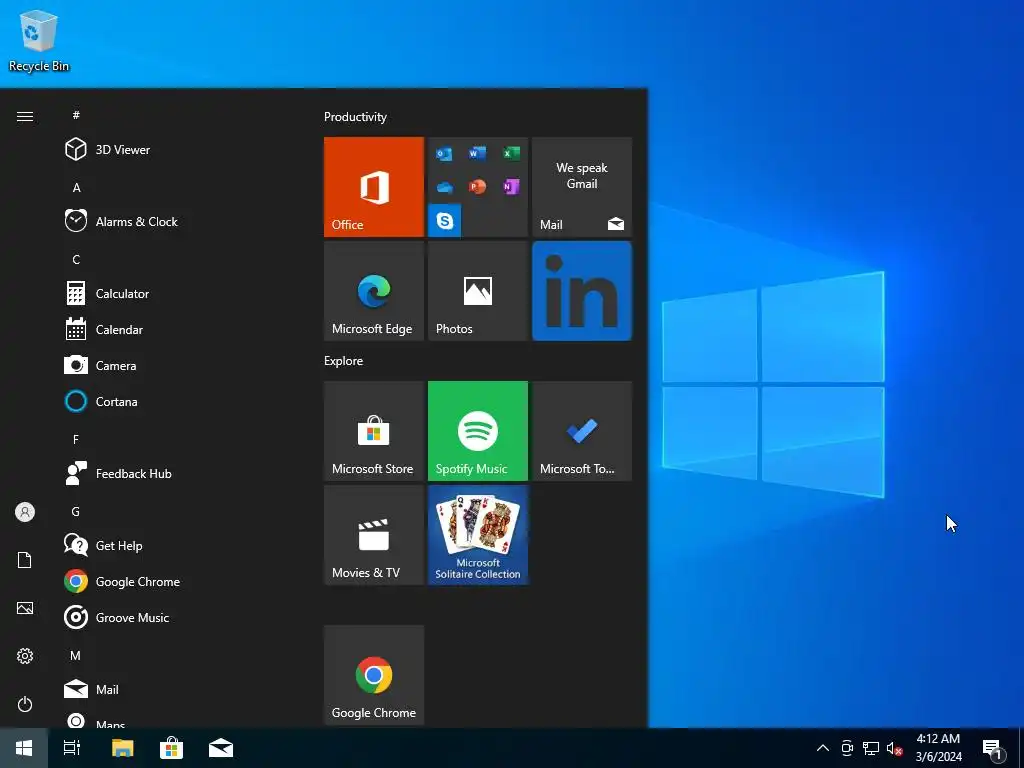Click the network status tray icon
This screenshot has height=768, width=1024.
[871, 748]
